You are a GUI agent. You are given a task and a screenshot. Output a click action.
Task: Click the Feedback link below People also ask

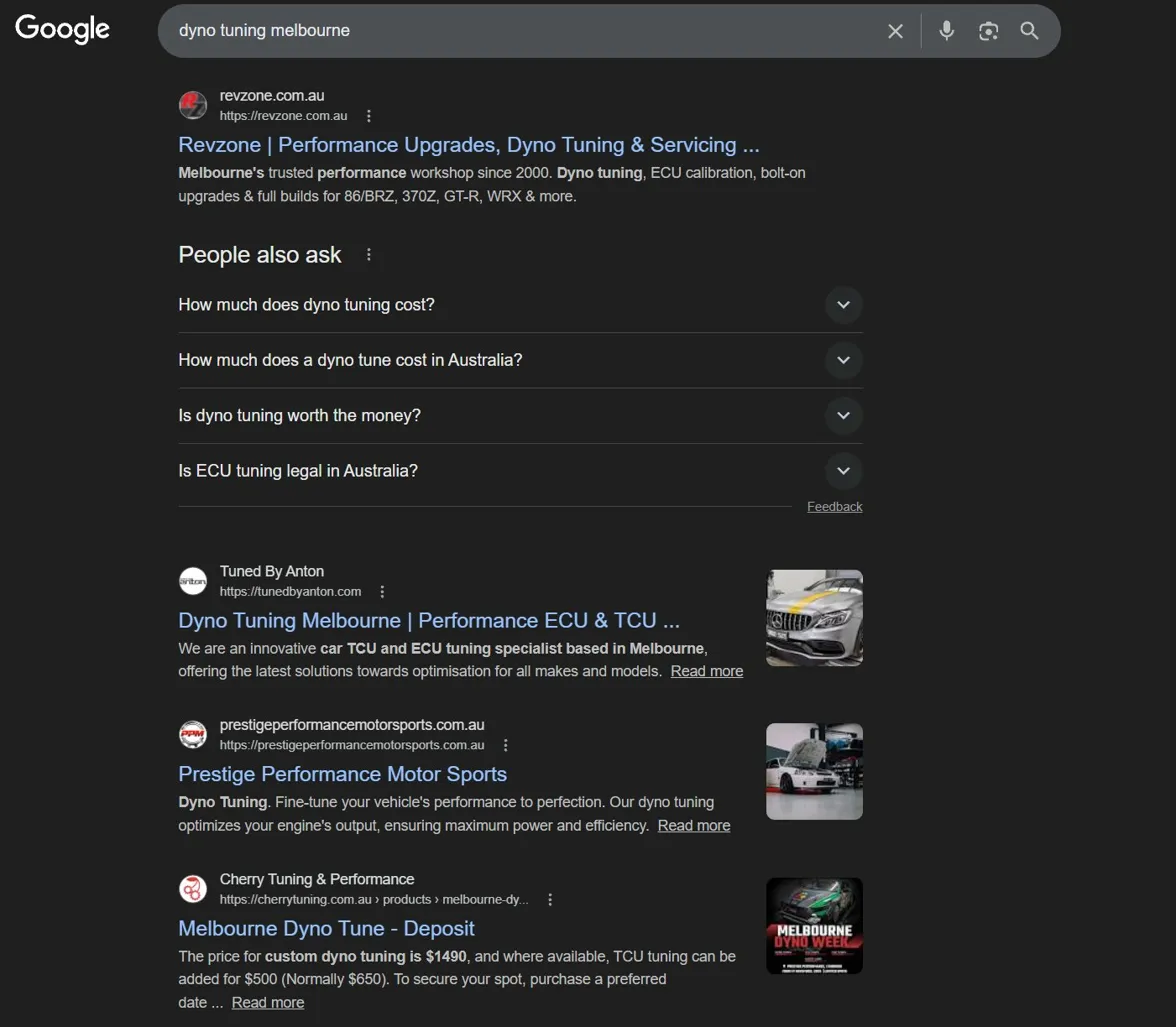pos(834,506)
